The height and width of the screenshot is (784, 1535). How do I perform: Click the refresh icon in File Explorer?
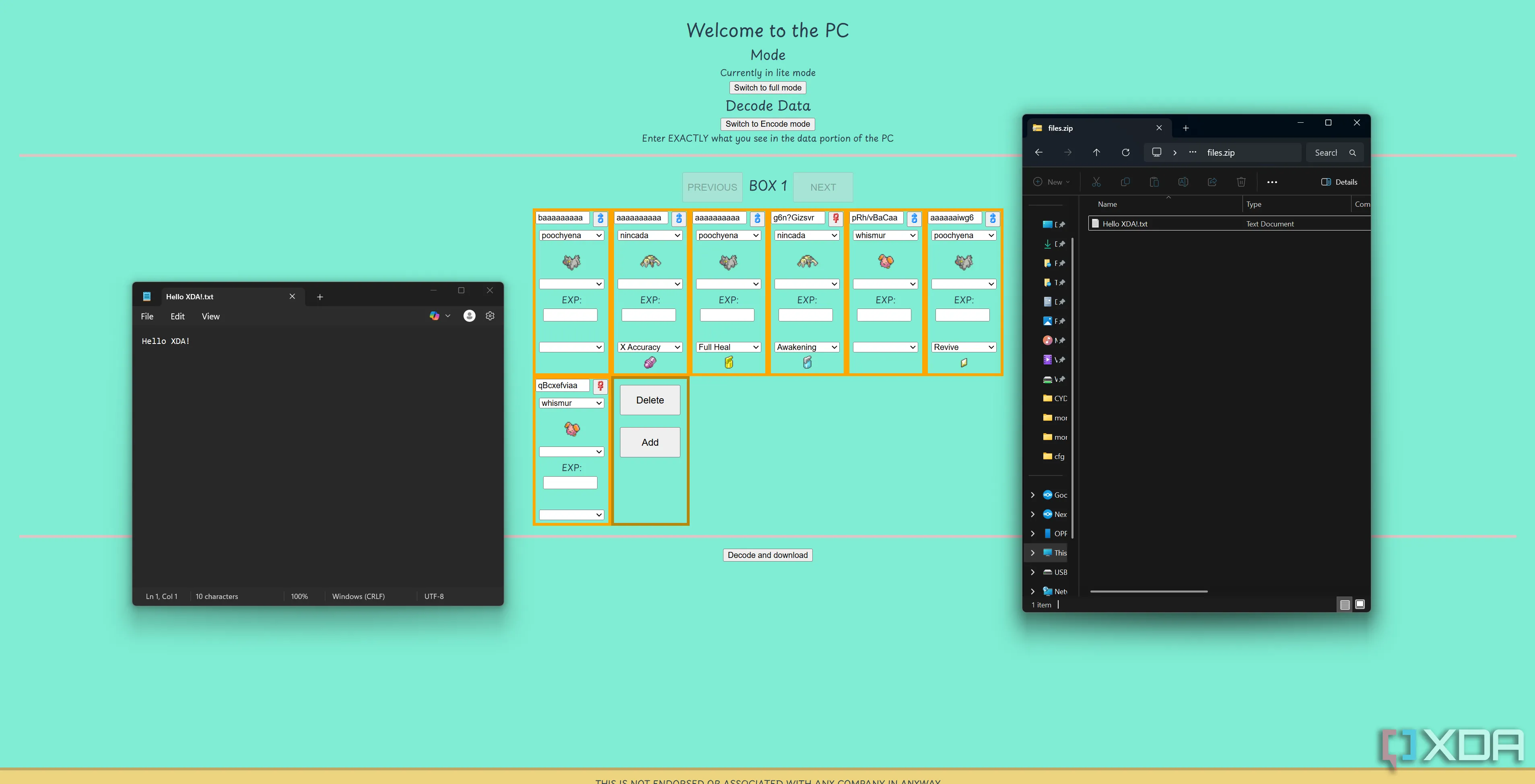1125,152
